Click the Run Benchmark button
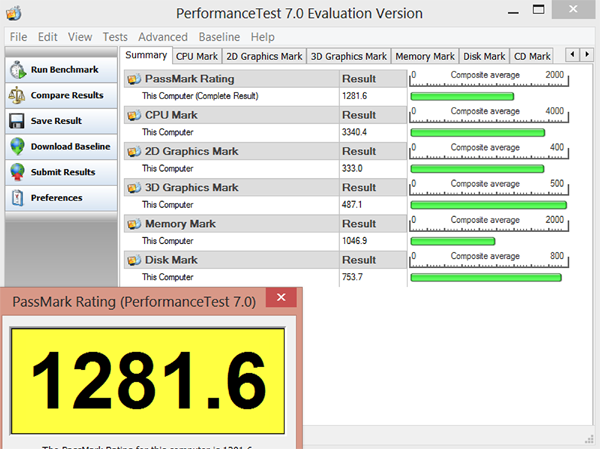Screen dimensions: 600x449 (x=61, y=70)
